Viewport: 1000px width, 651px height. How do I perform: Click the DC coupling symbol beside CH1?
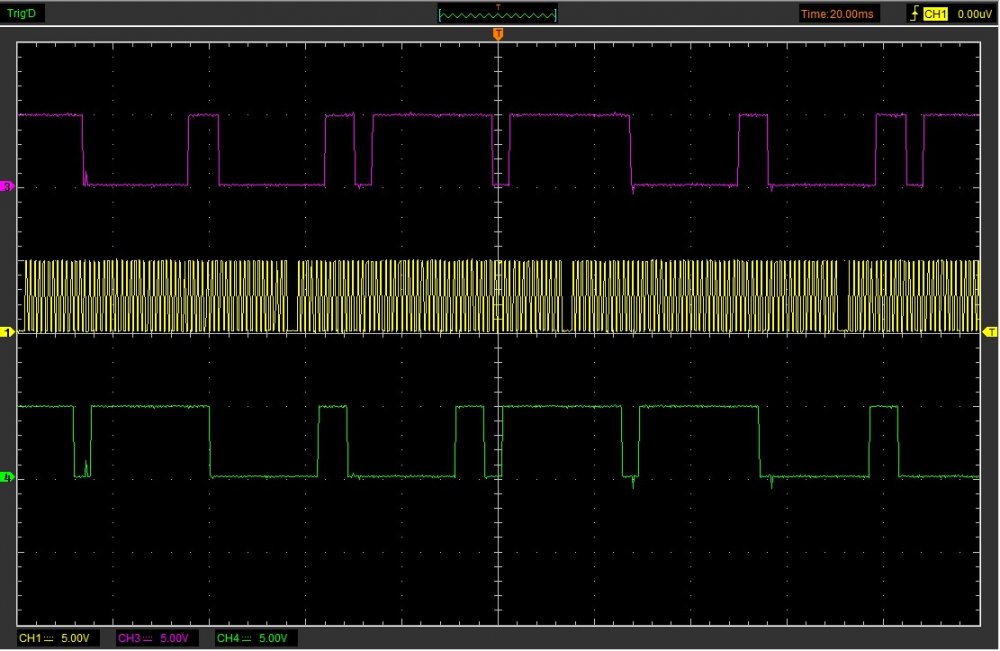pyautogui.click(x=50, y=638)
